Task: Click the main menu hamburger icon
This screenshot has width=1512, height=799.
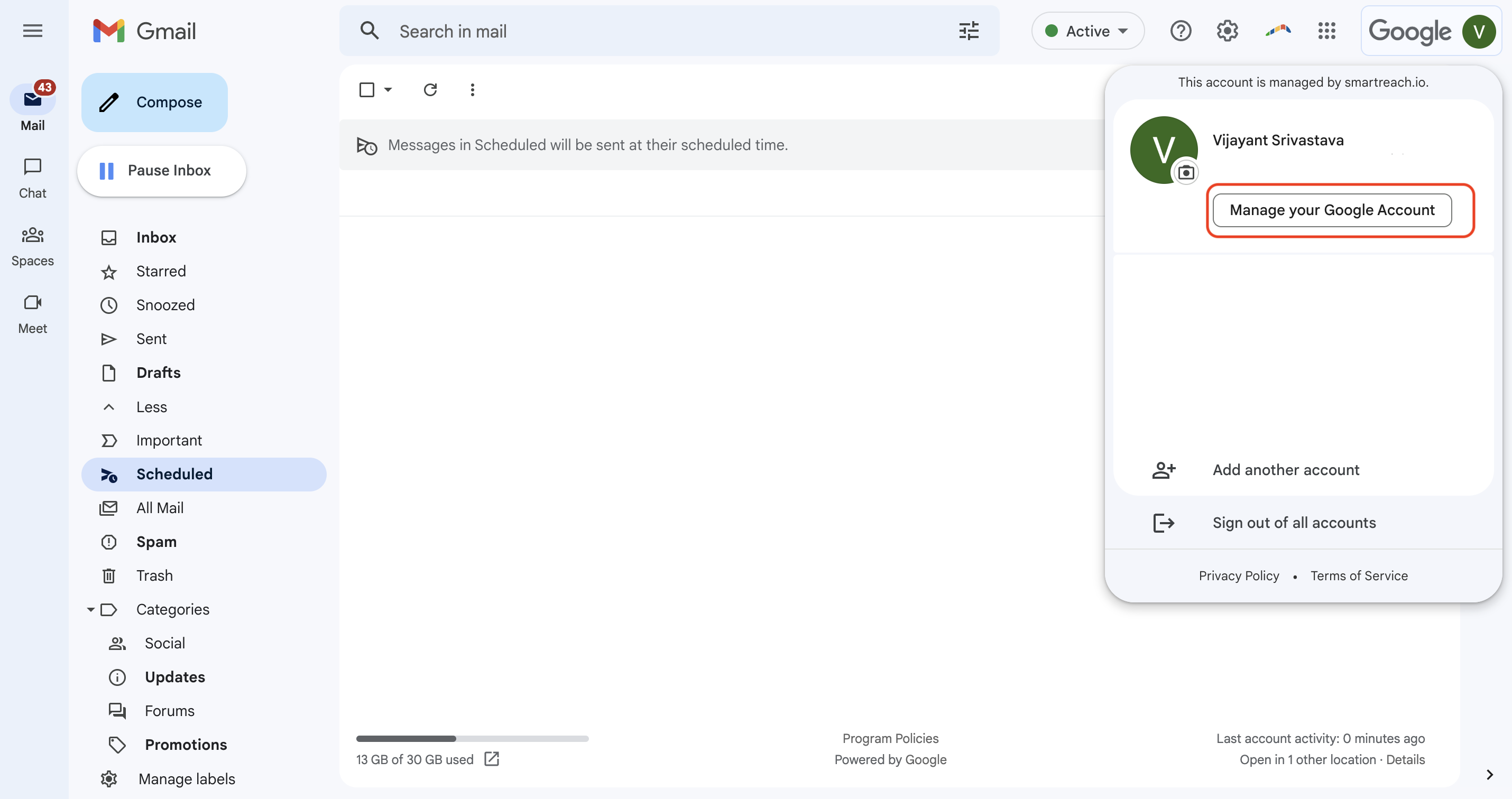Action: (32, 31)
